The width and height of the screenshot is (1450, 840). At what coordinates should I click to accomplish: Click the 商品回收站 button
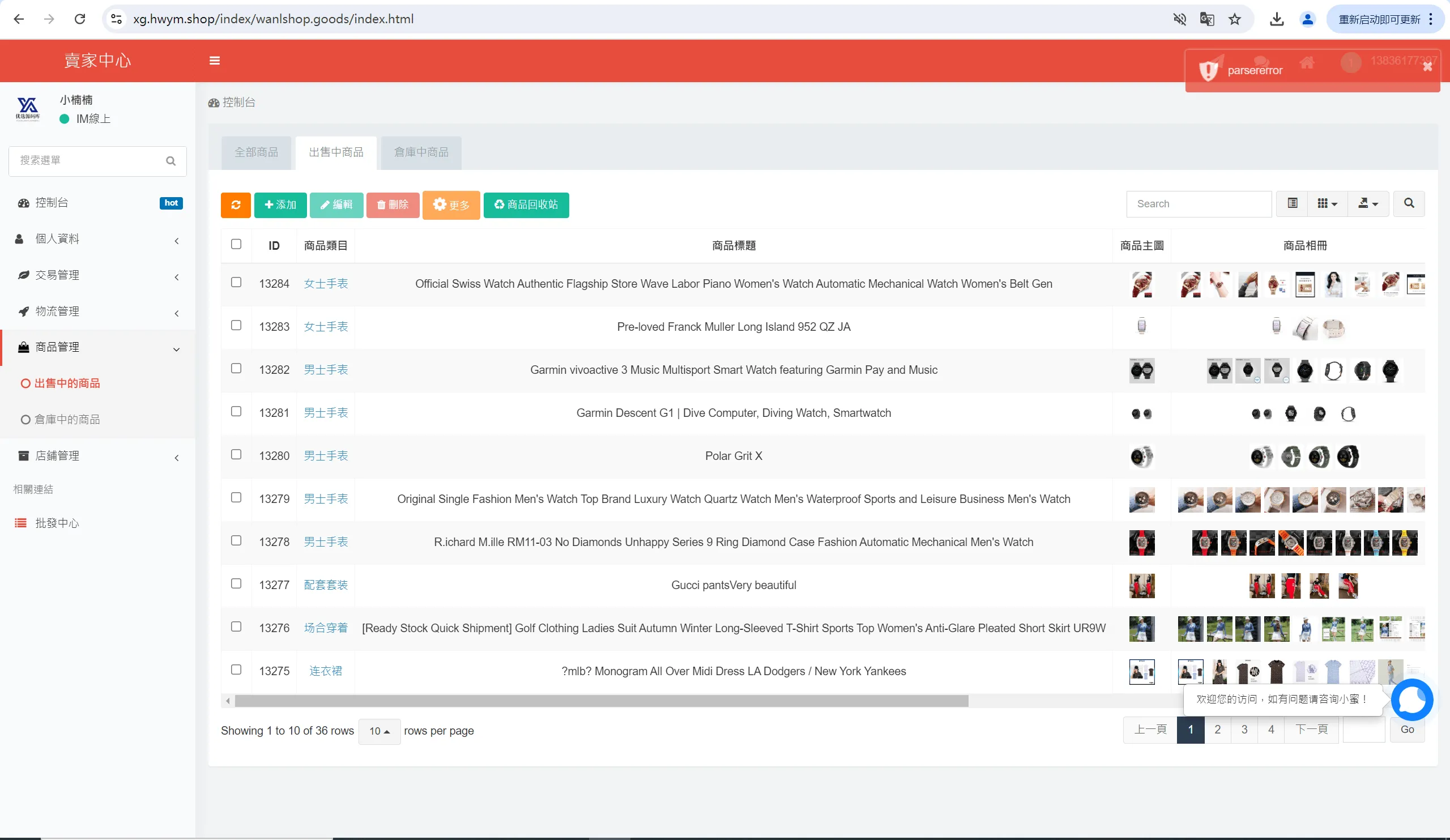pyautogui.click(x=526, y=205)
